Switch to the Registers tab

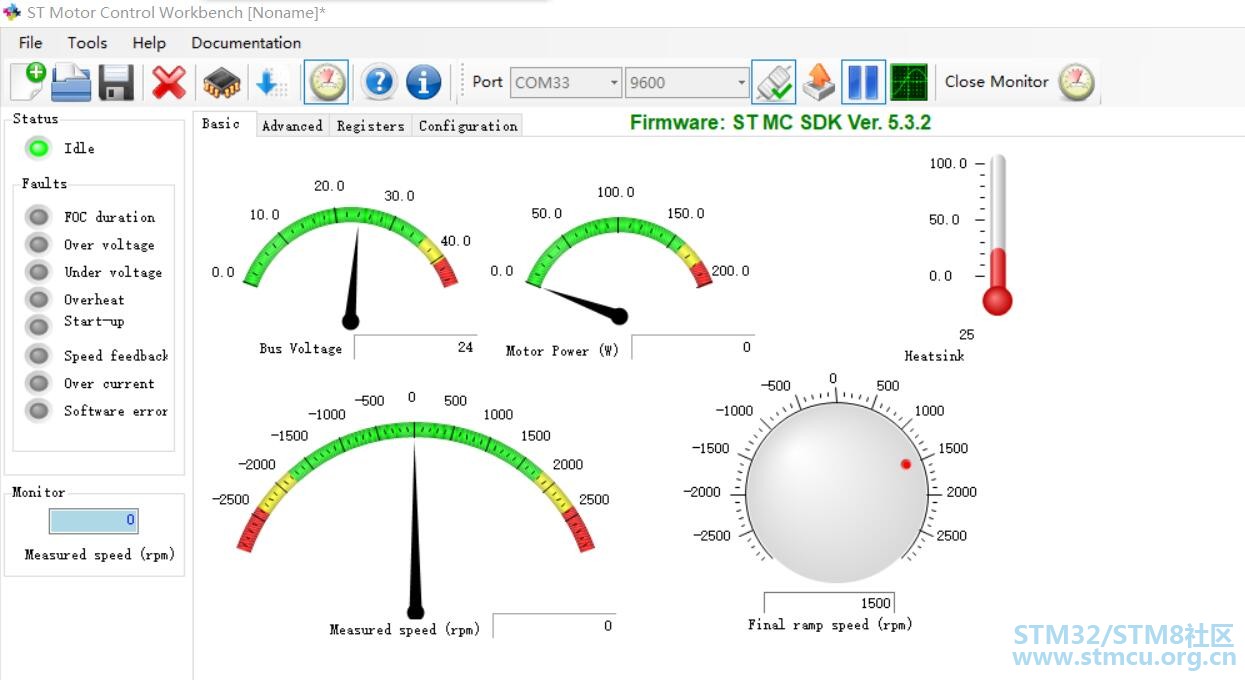pos(370,125)
